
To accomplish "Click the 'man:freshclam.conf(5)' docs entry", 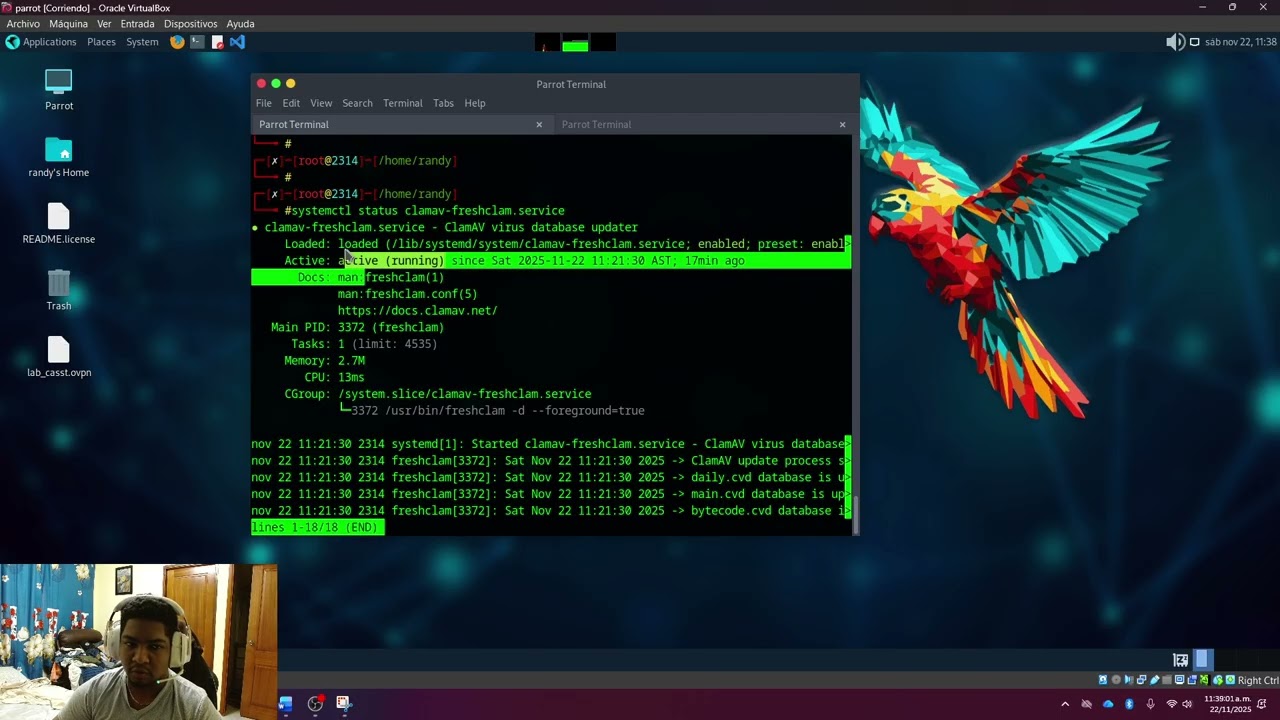I will coord(407,294).
